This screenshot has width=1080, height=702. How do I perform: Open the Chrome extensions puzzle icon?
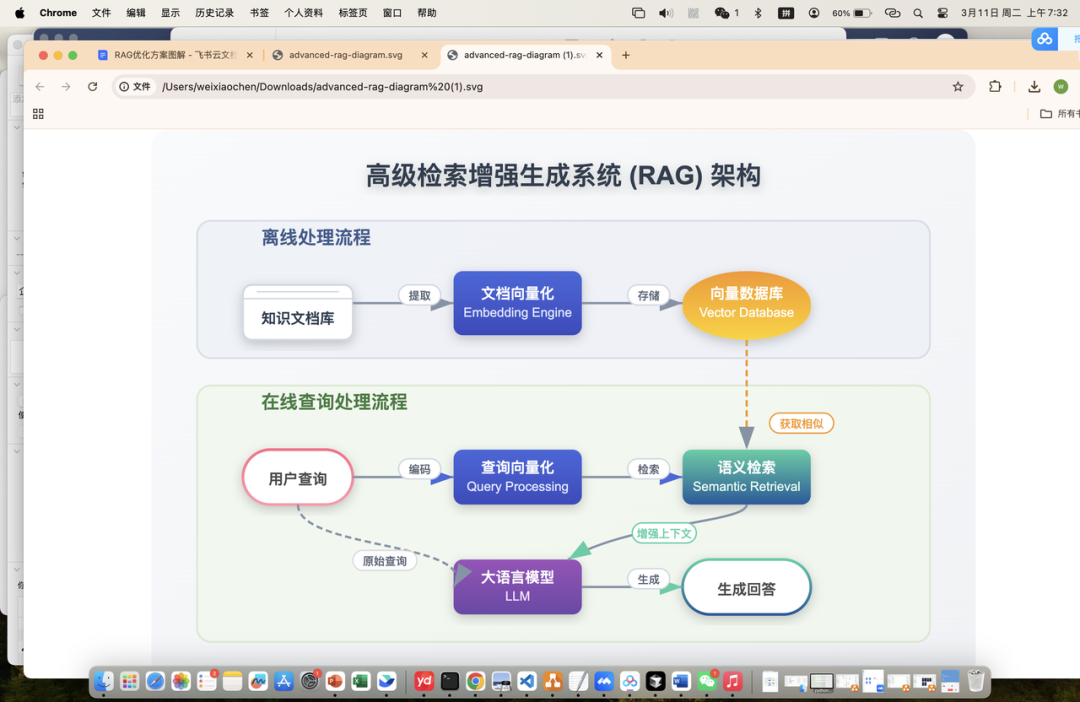pos(995,87)
